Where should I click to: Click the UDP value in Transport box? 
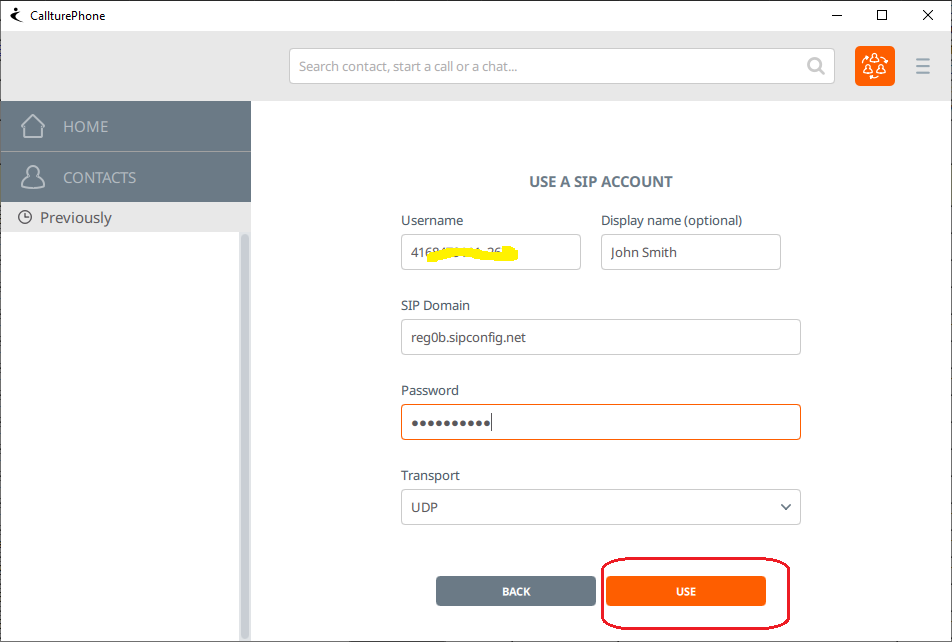[x=426, y=507]
